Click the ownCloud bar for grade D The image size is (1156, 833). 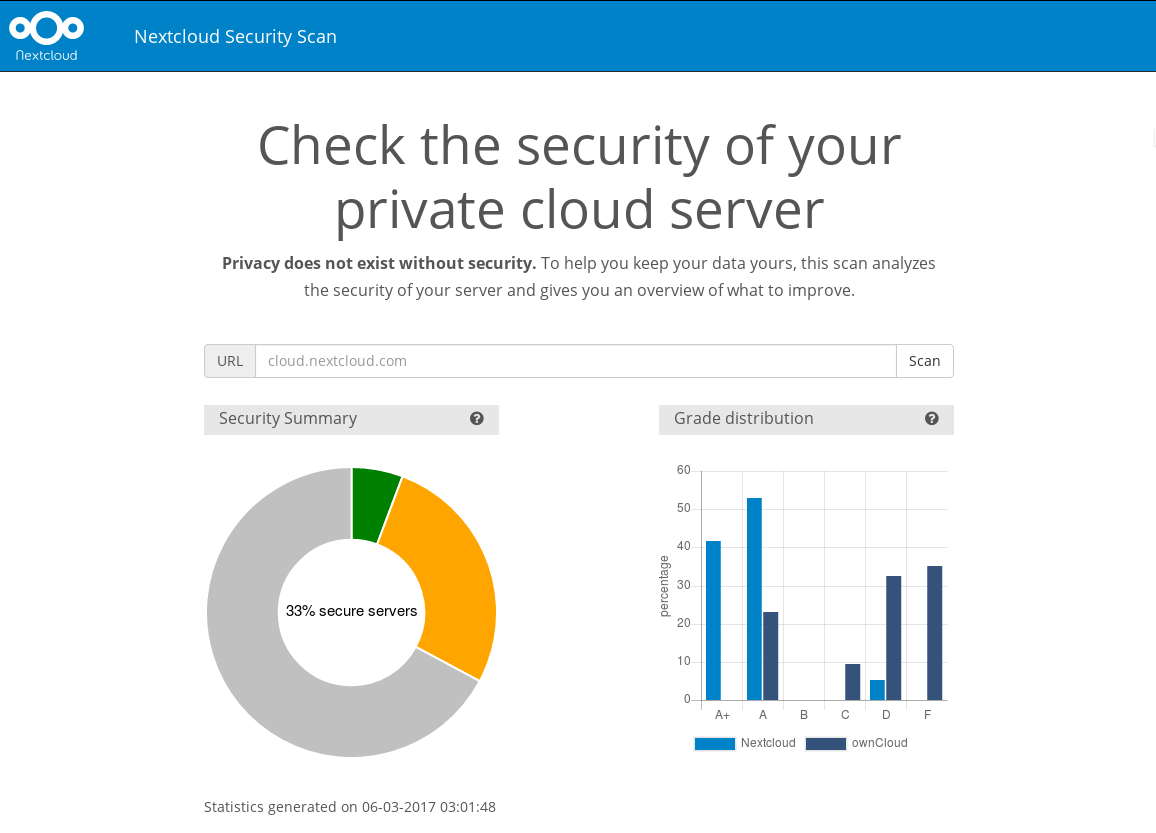point(894,638)
